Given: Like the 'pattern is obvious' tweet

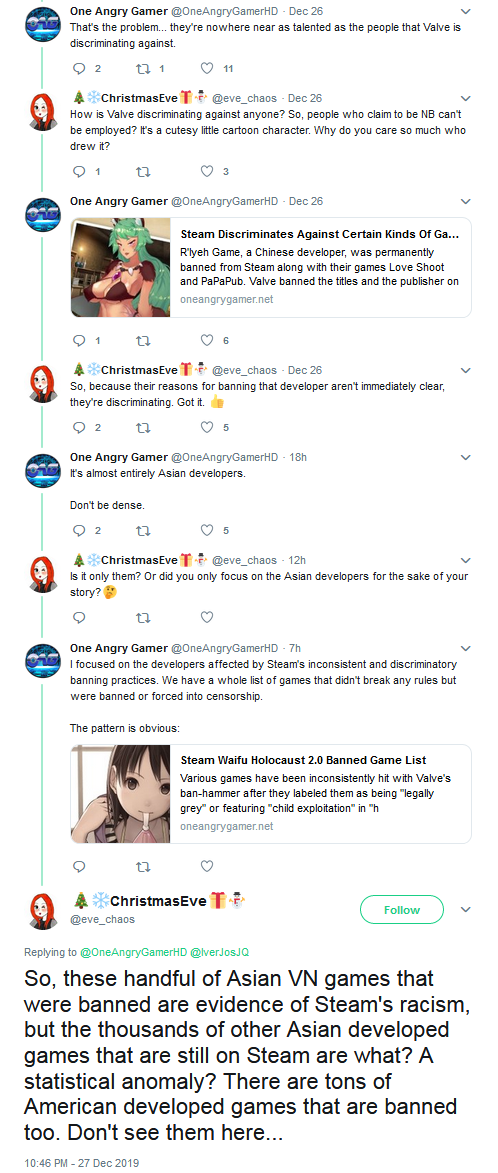Looking at the screenshot, I should [207, 866].
